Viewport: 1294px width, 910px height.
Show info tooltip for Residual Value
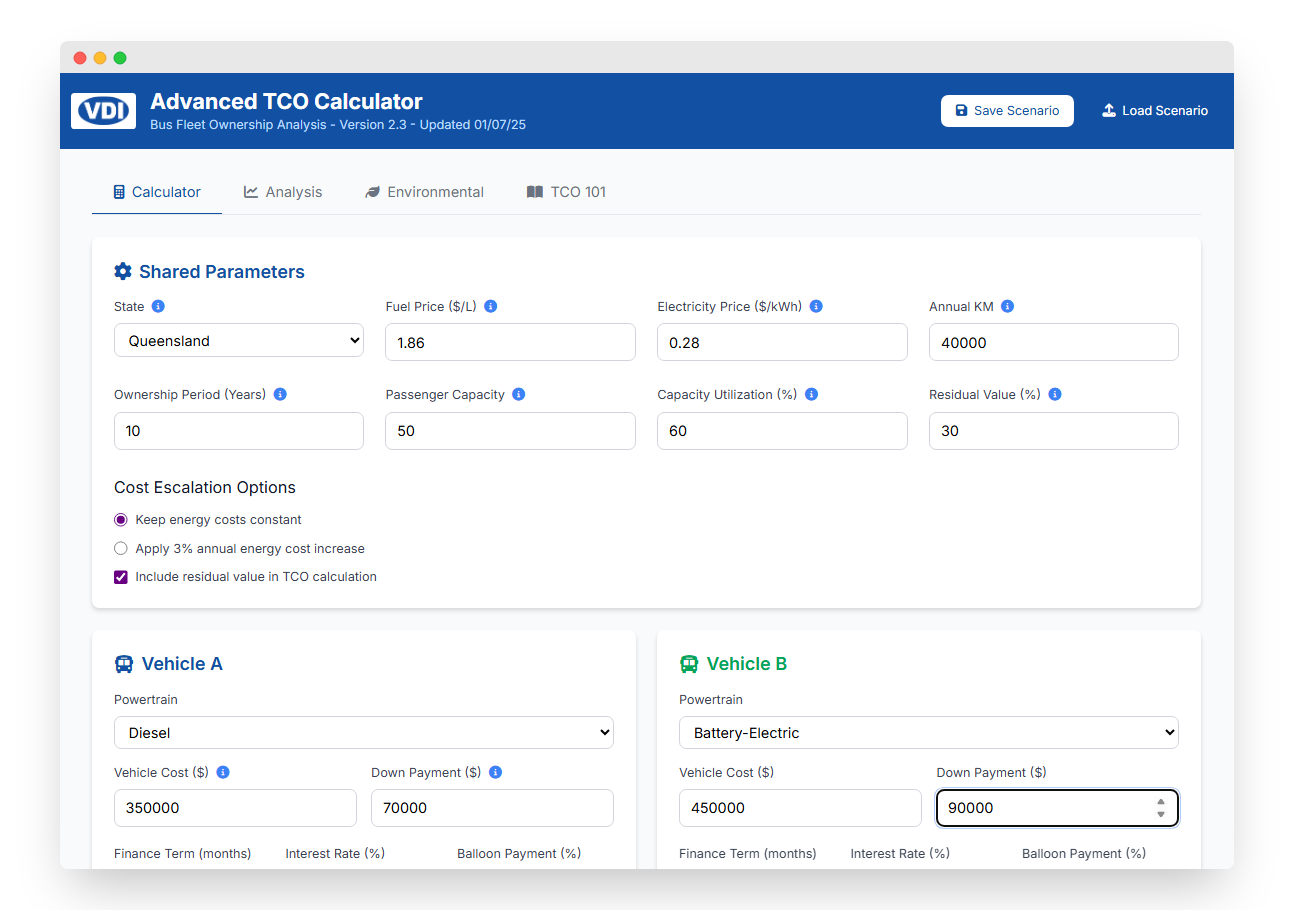point(1055,395)
